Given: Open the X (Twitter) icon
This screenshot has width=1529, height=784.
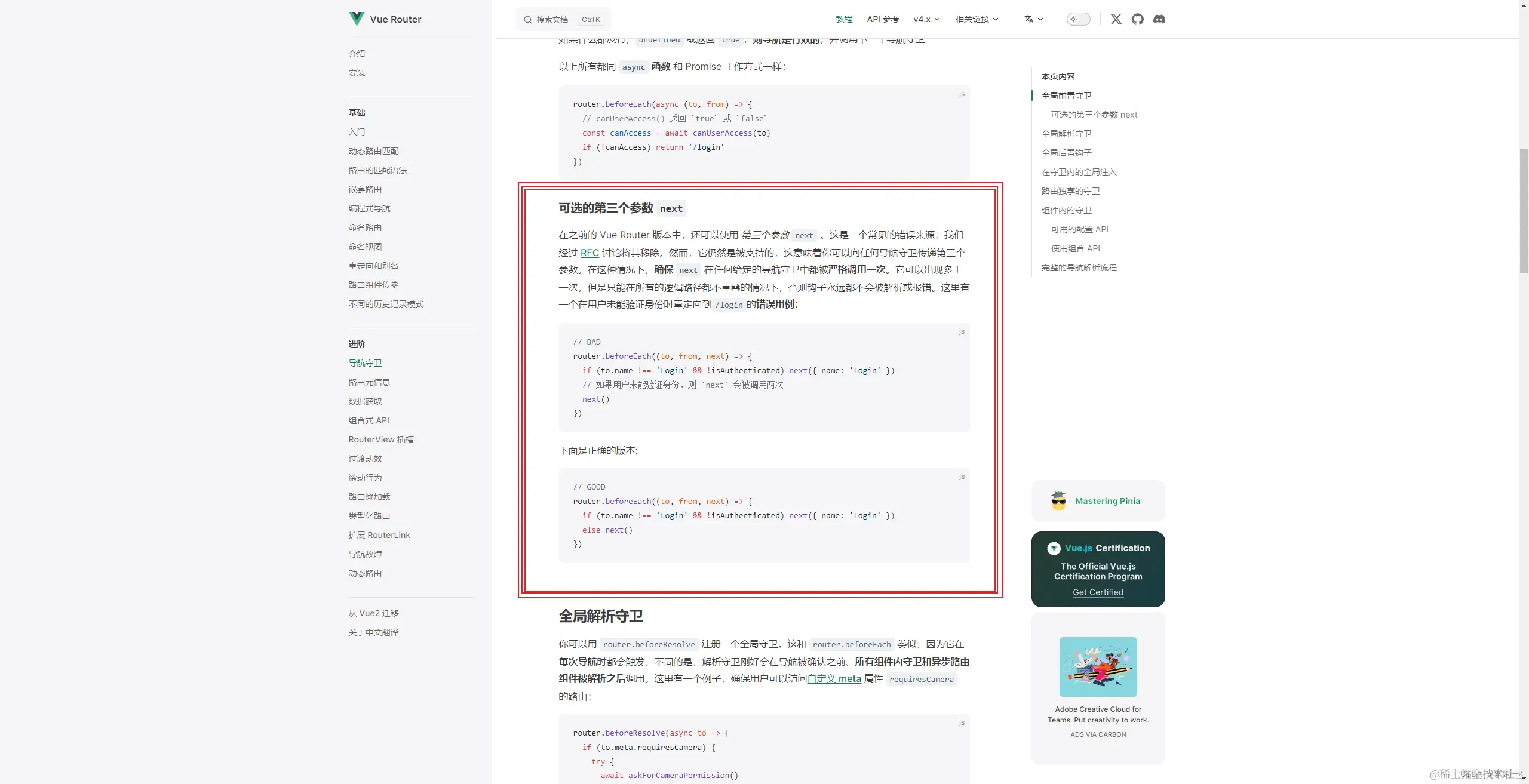Looking at the screenshot, I should click(1115, 19).
